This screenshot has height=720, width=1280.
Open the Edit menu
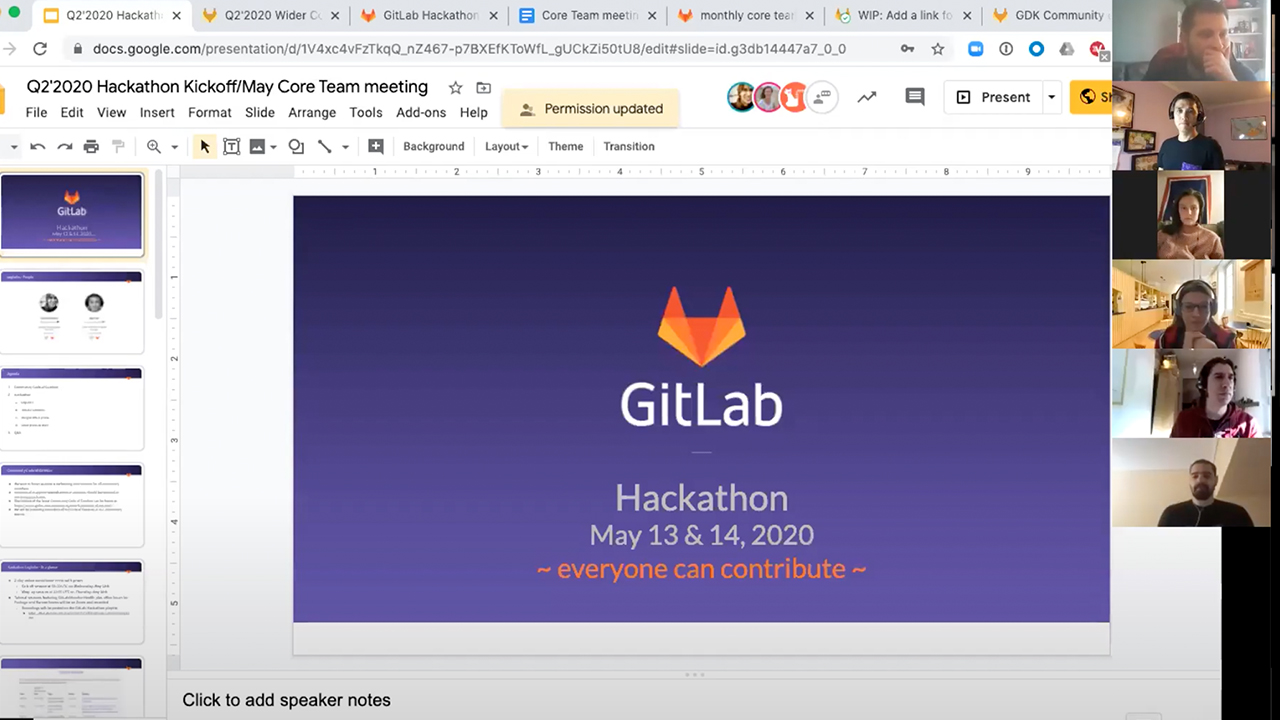coord(71,112)
